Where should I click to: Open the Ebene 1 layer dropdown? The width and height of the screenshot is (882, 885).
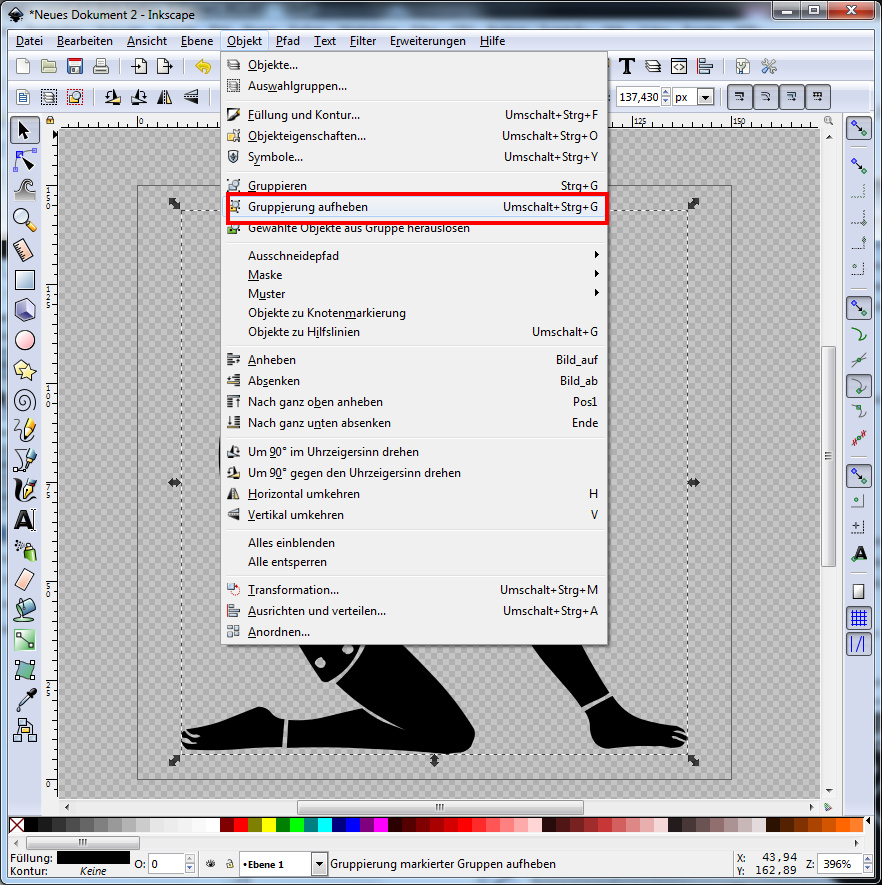click(319, 864)
